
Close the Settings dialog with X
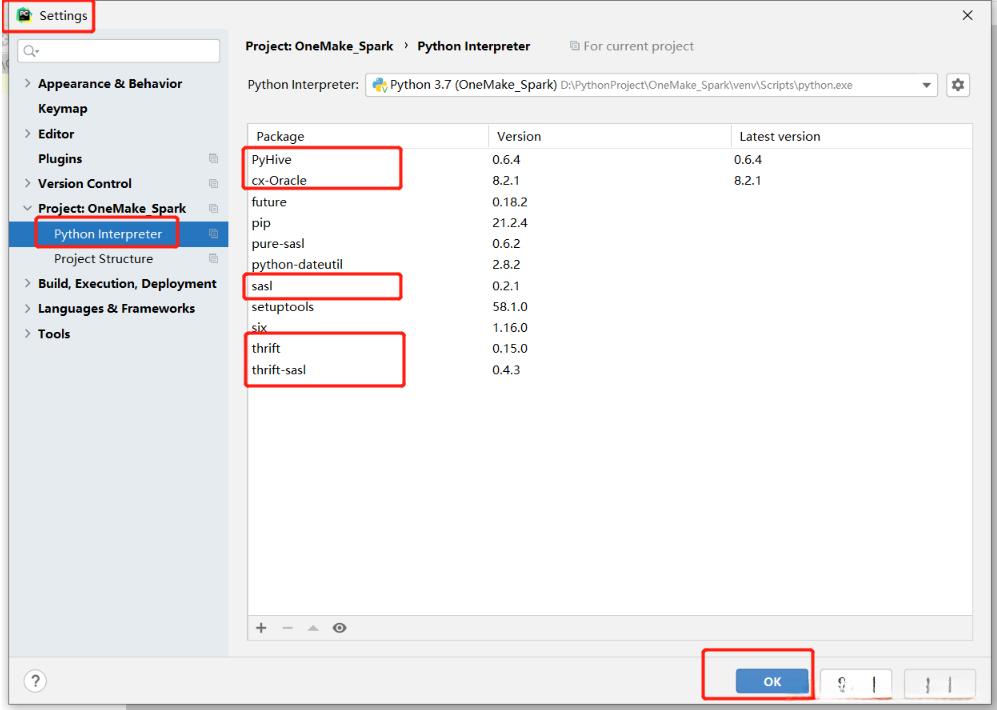tap(967, 15)
